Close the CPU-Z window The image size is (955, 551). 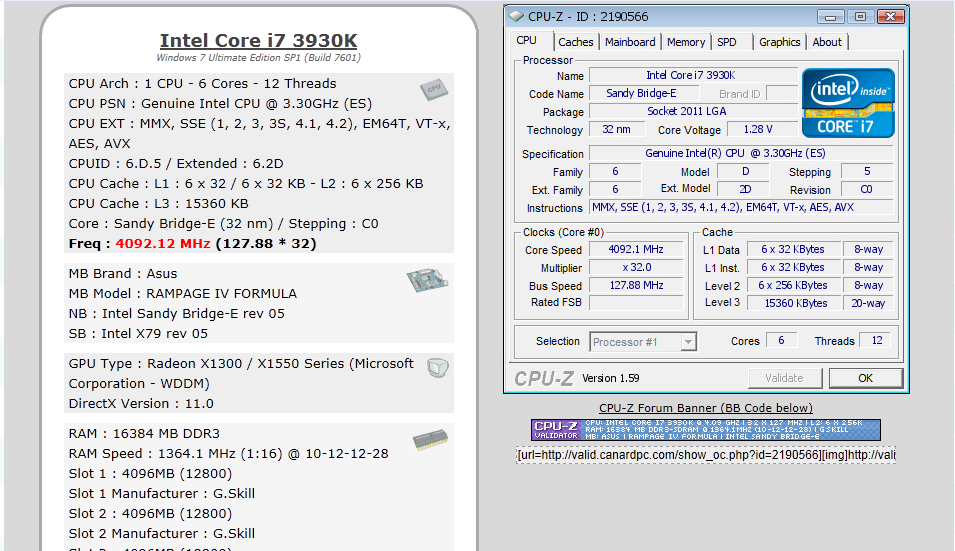890,17
